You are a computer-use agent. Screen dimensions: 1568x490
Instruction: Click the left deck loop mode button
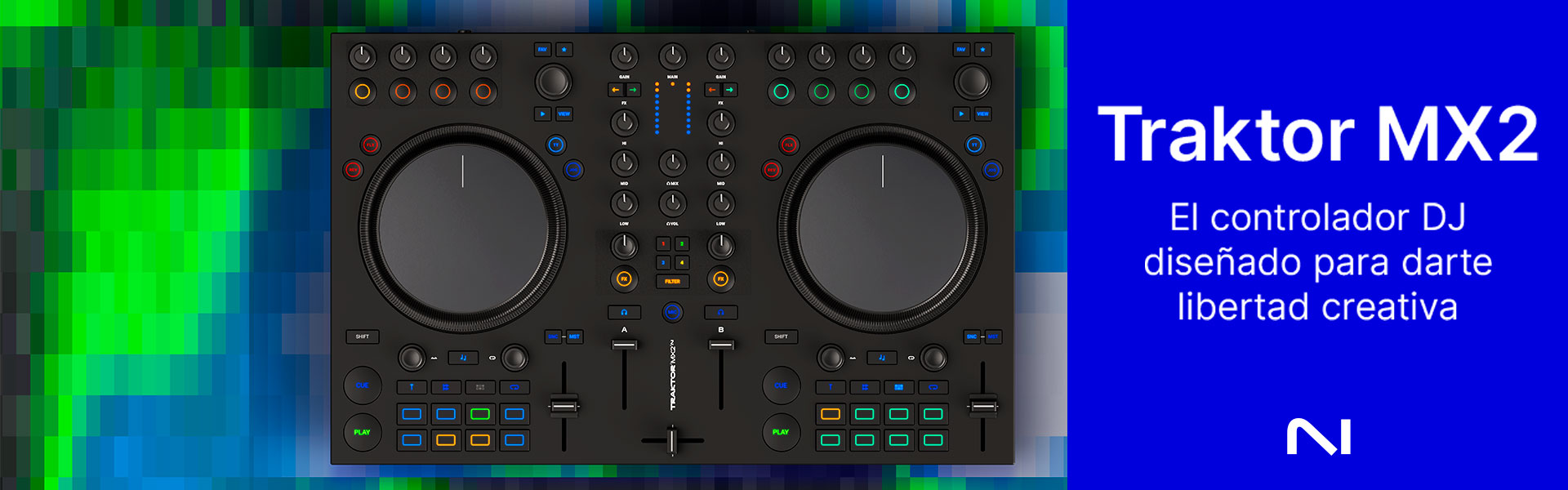point(514,387)
